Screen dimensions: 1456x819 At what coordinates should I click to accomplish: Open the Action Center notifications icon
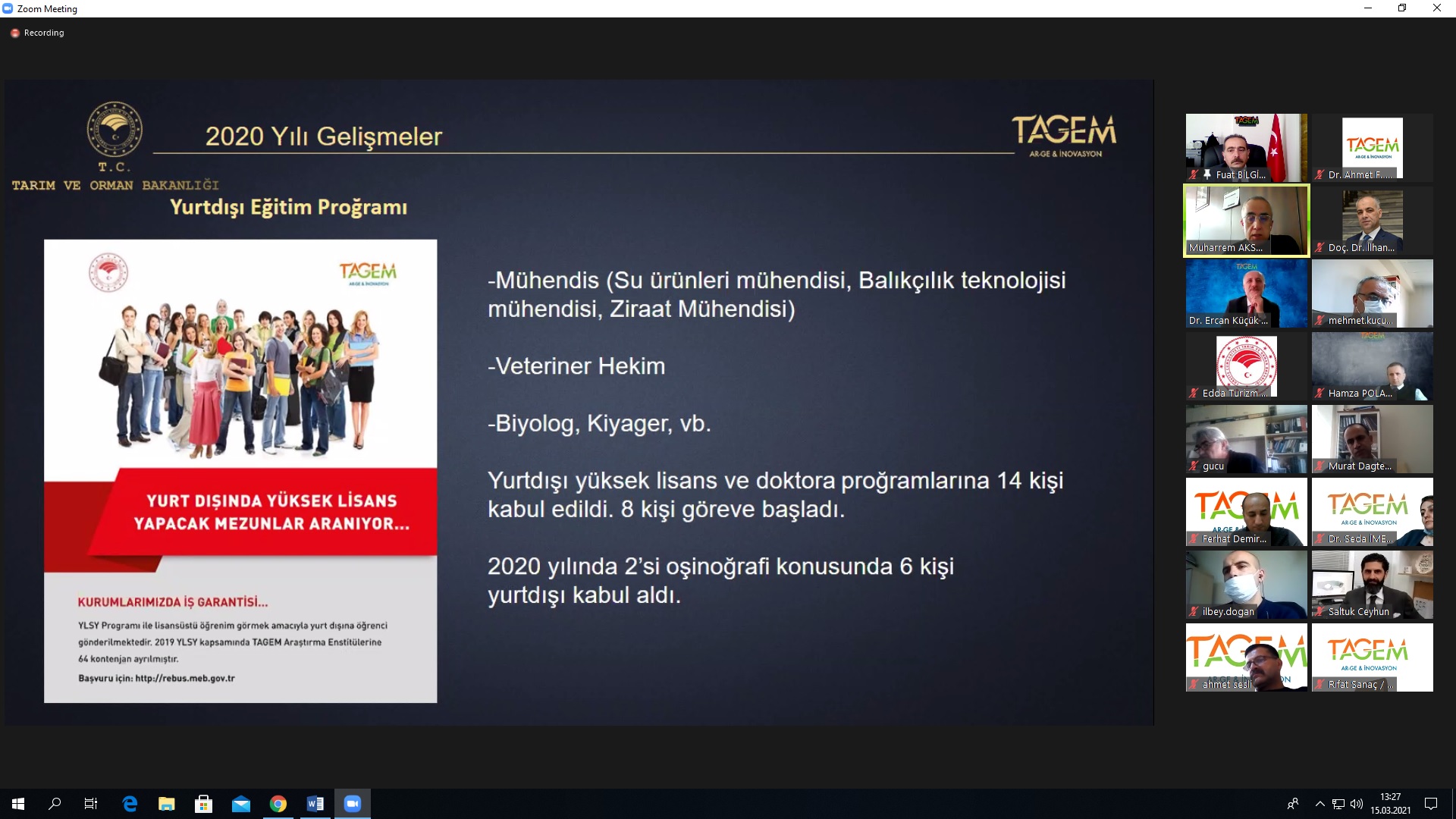pos(1431,804)
